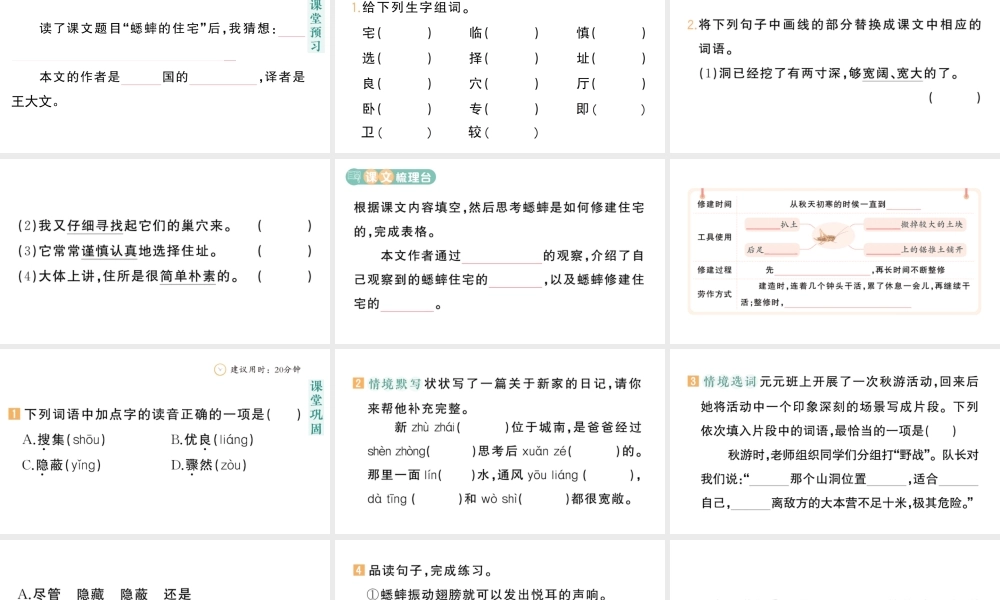Click the 修建过程 row label
Image resolution: width=1000 pixels, height=600 pixels.
(x=714, y=270)
